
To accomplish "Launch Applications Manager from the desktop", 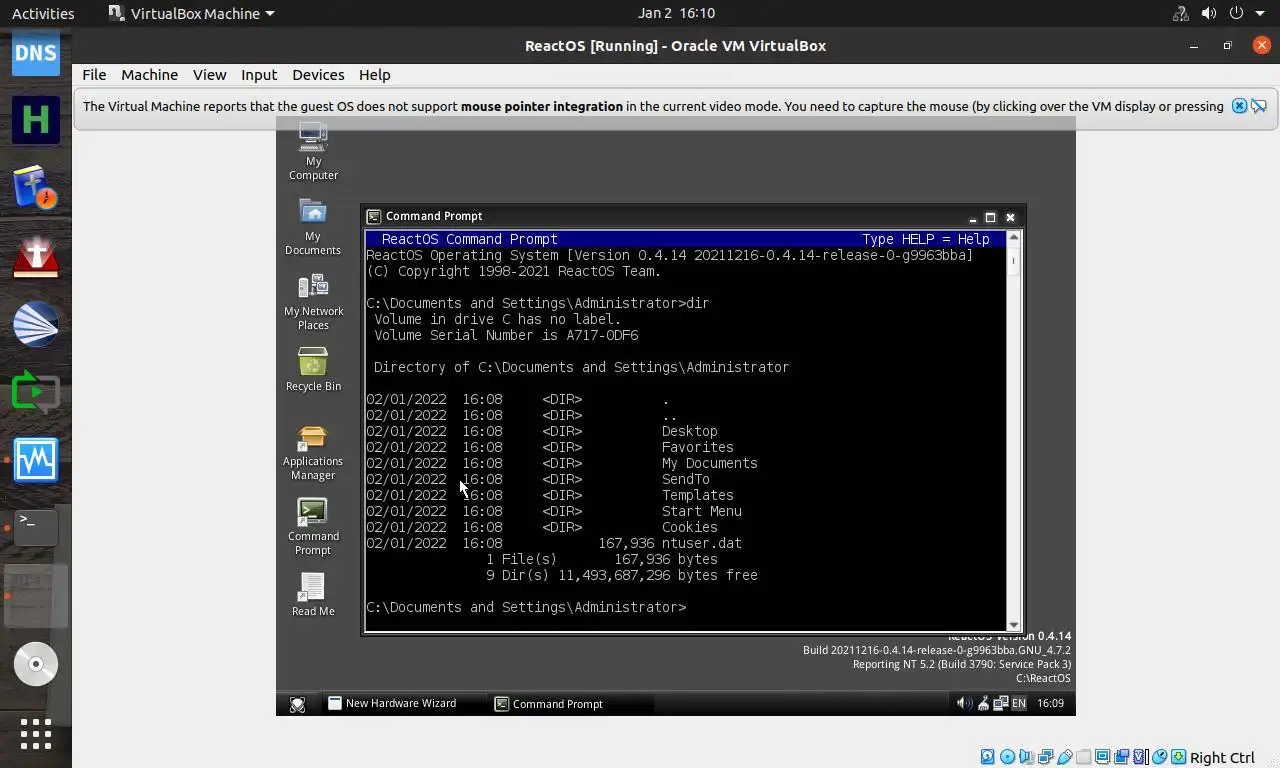I will (x=313, y=452).
